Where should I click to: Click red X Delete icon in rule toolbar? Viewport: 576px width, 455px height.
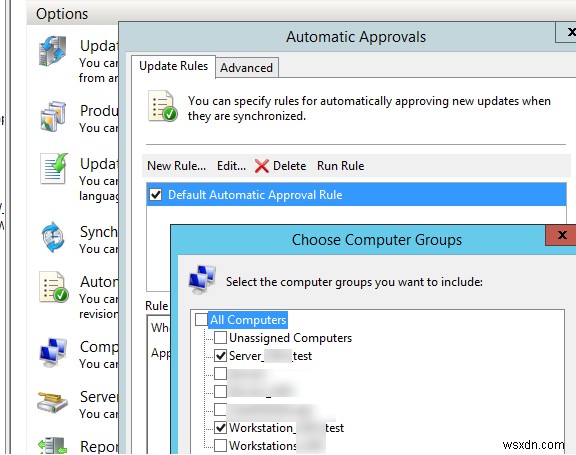[262, 166]
